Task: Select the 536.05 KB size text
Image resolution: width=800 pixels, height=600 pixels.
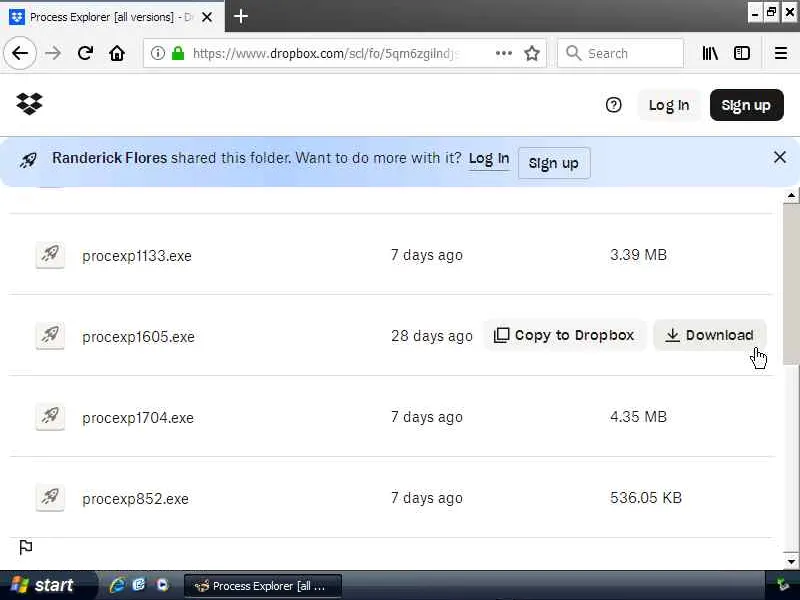Action: click(x=646, y=497)
